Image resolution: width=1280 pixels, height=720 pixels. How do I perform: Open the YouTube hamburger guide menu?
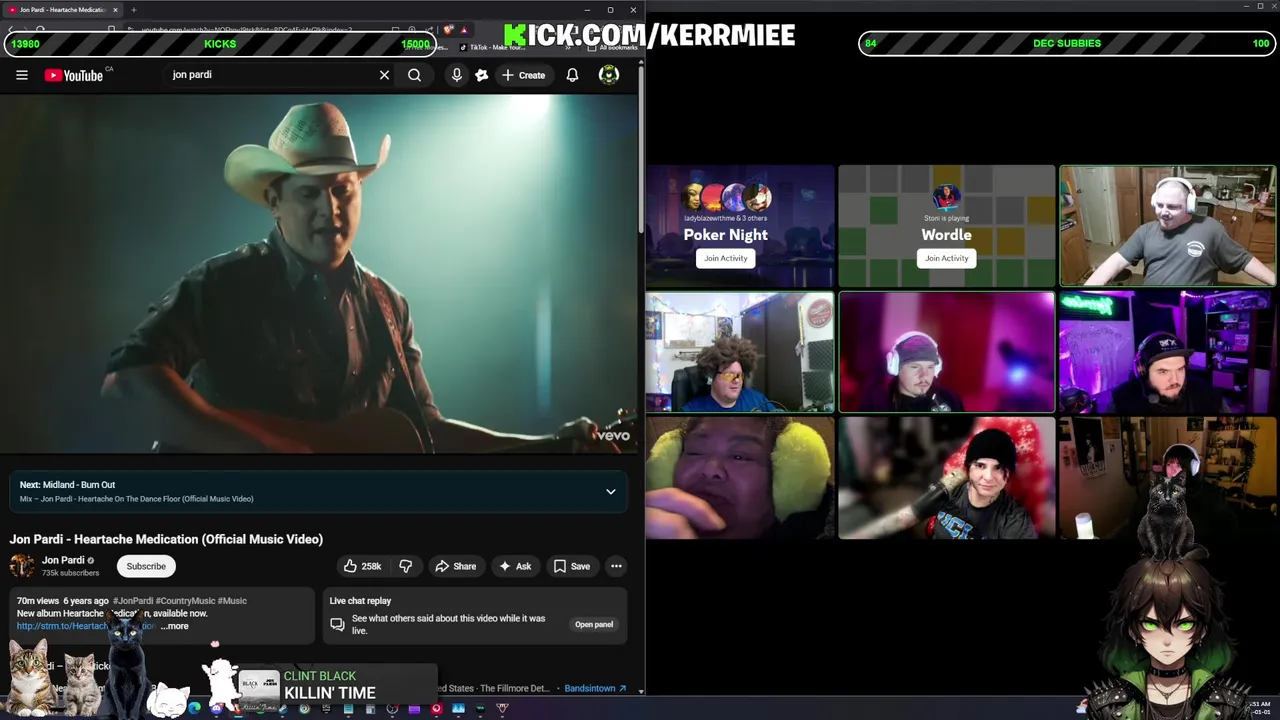click(x=22, y=75)
